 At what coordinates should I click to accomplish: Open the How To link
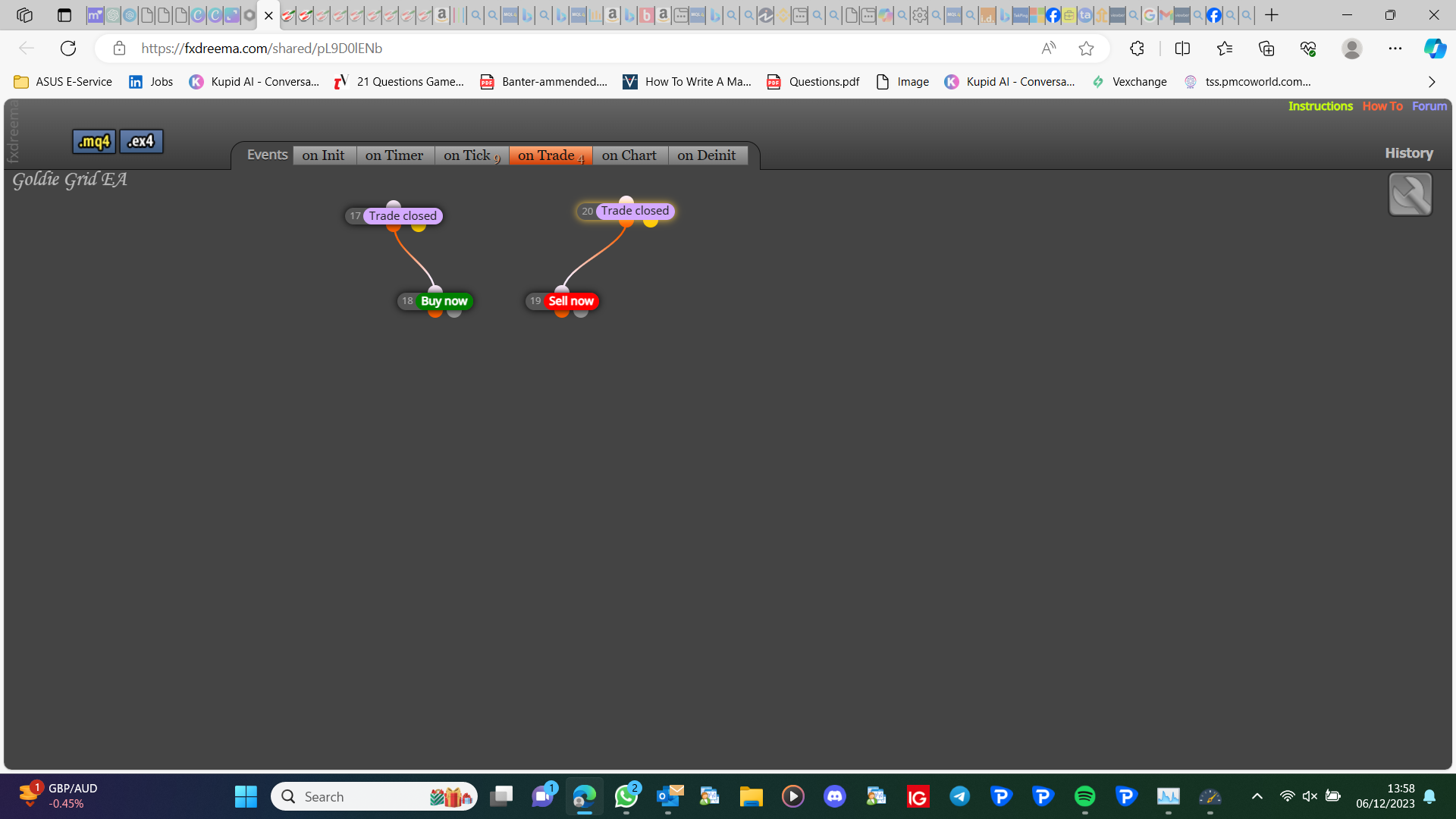pos(1382,106)
